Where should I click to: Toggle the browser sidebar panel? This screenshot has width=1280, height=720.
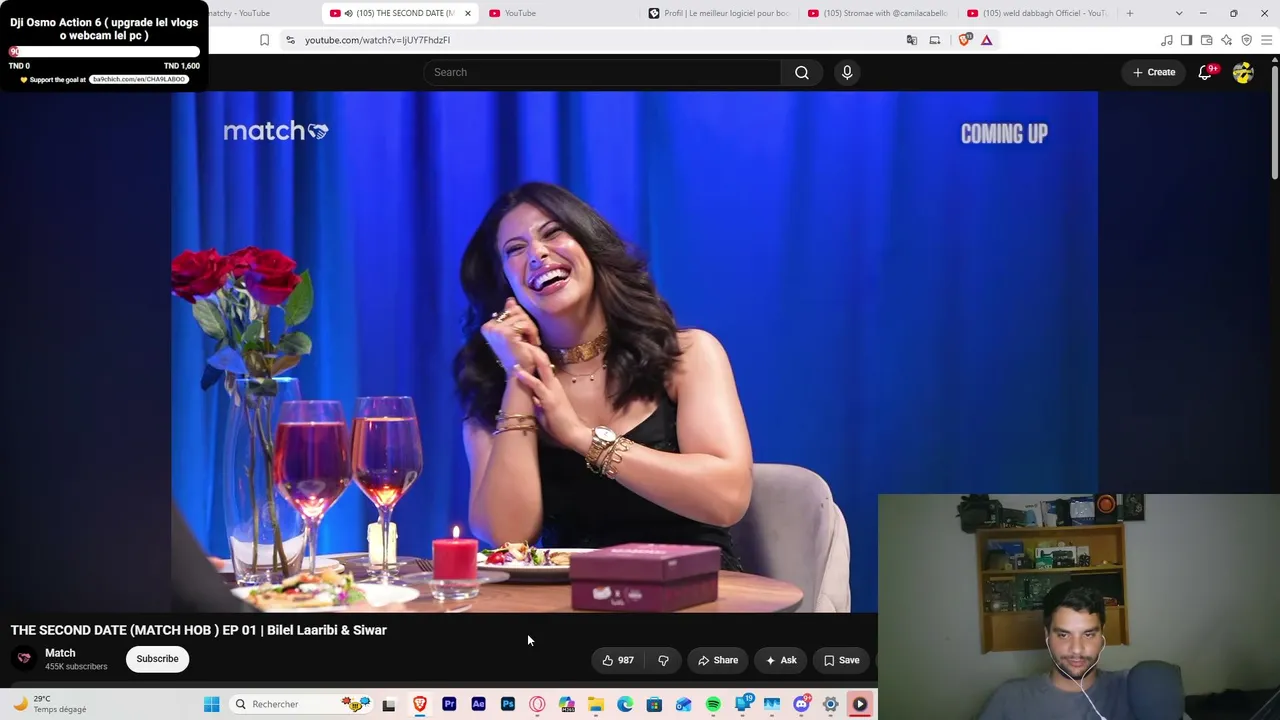coord(1186,40)
